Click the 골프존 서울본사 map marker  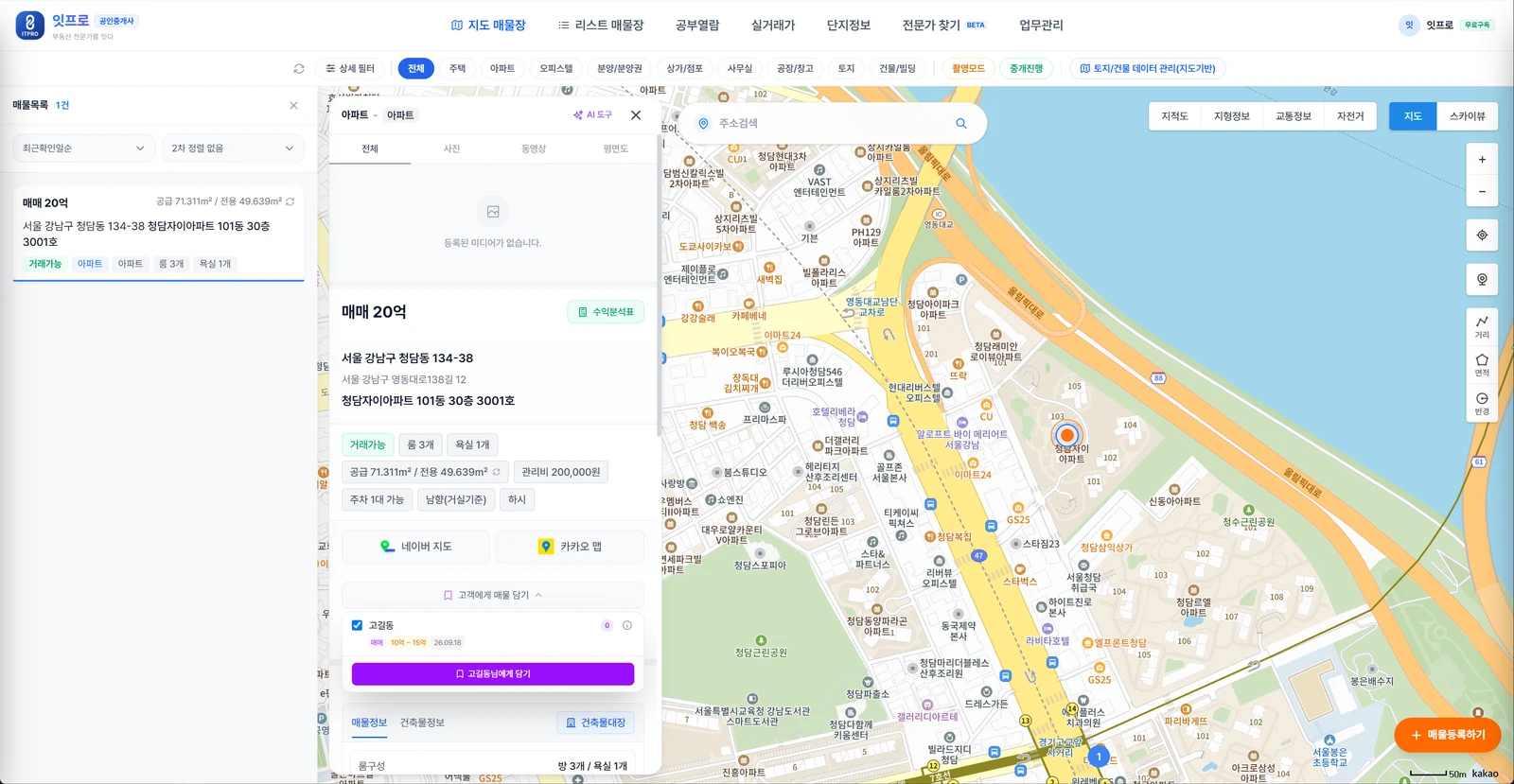[x=889, y=456]
